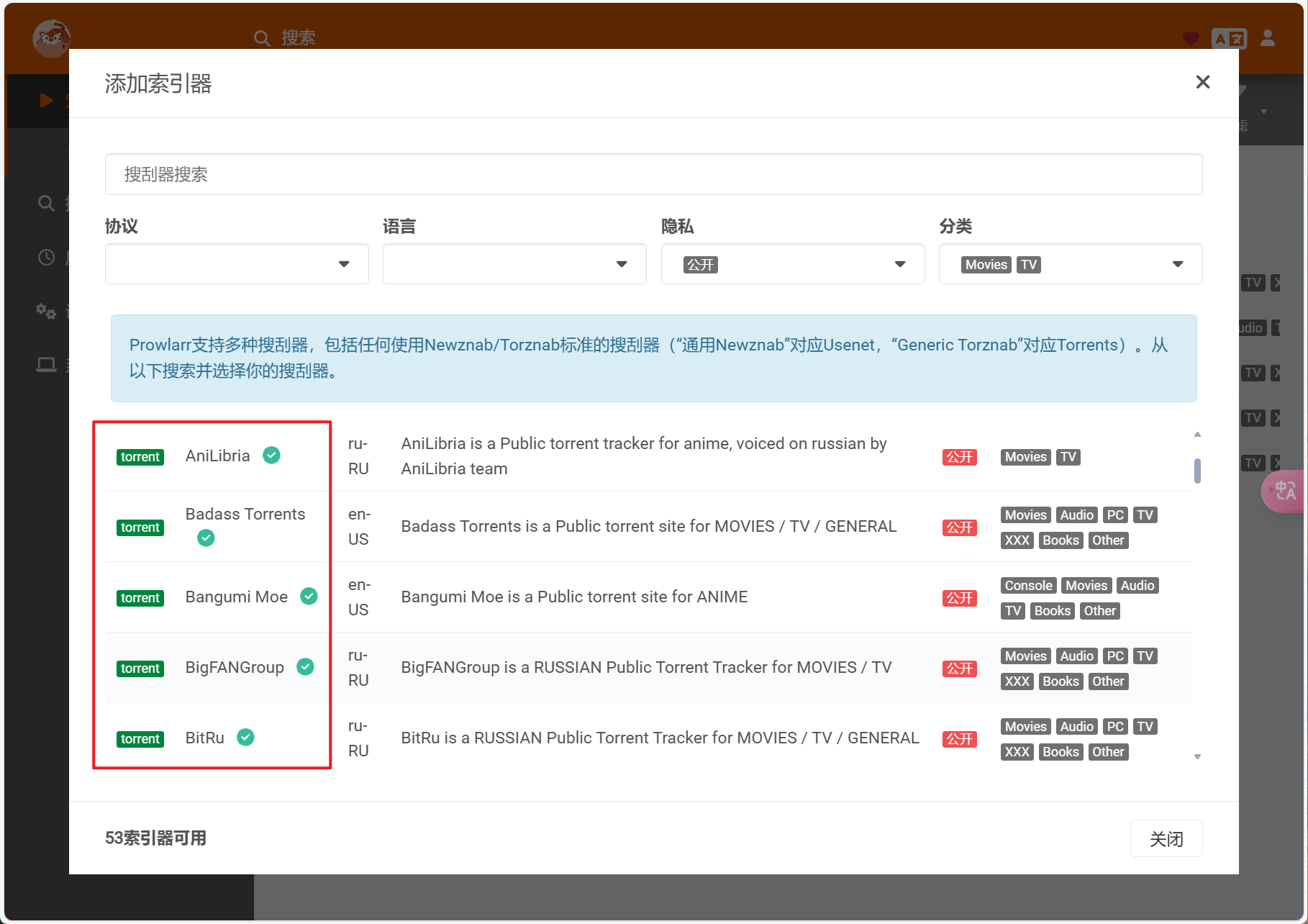Click the 关闭 close button
1308x924 pixels.
tap(1166, 838)
